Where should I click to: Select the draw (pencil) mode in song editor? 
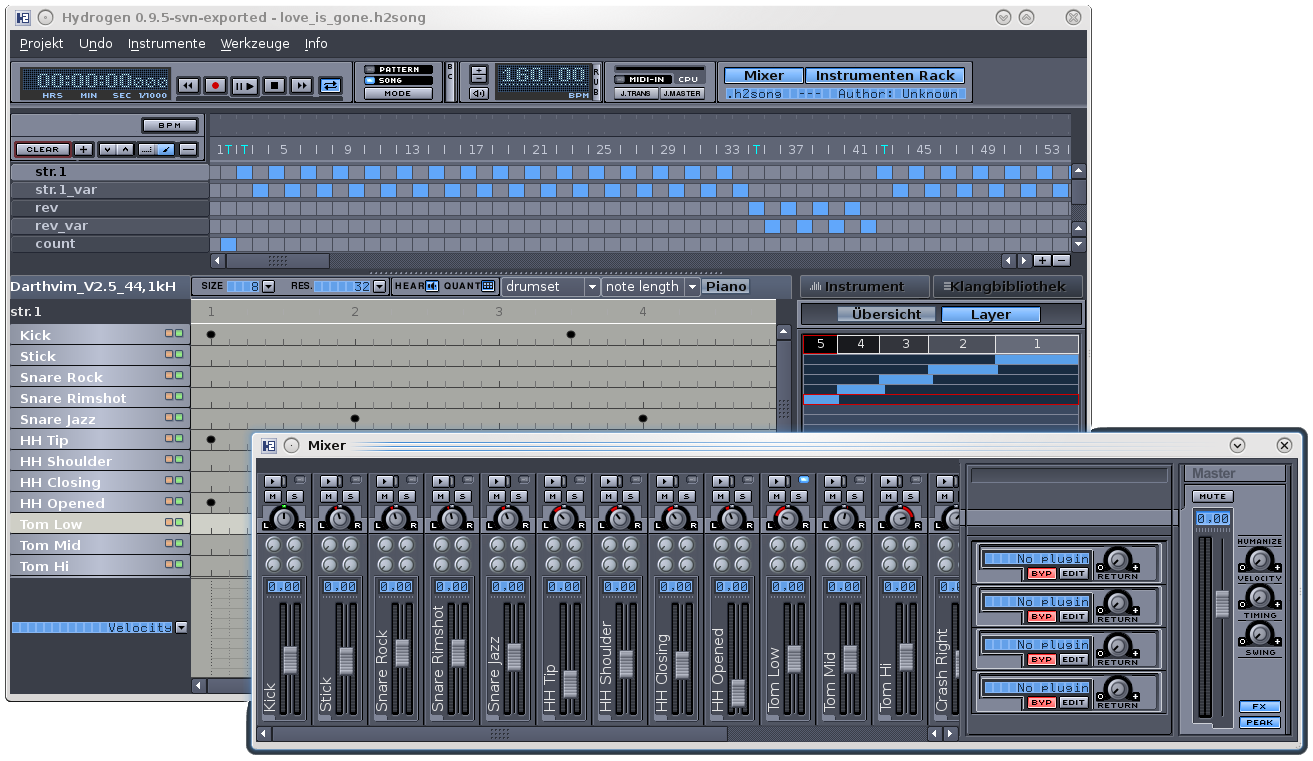pyautogui.click(x=167, y=148)
